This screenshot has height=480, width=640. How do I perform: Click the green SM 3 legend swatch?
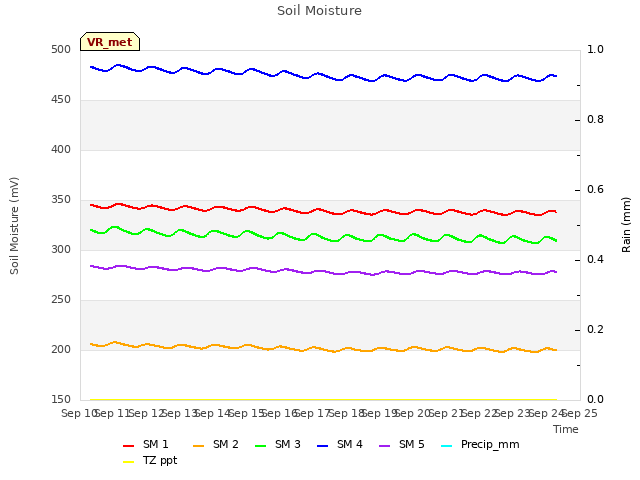click(260, 446)
